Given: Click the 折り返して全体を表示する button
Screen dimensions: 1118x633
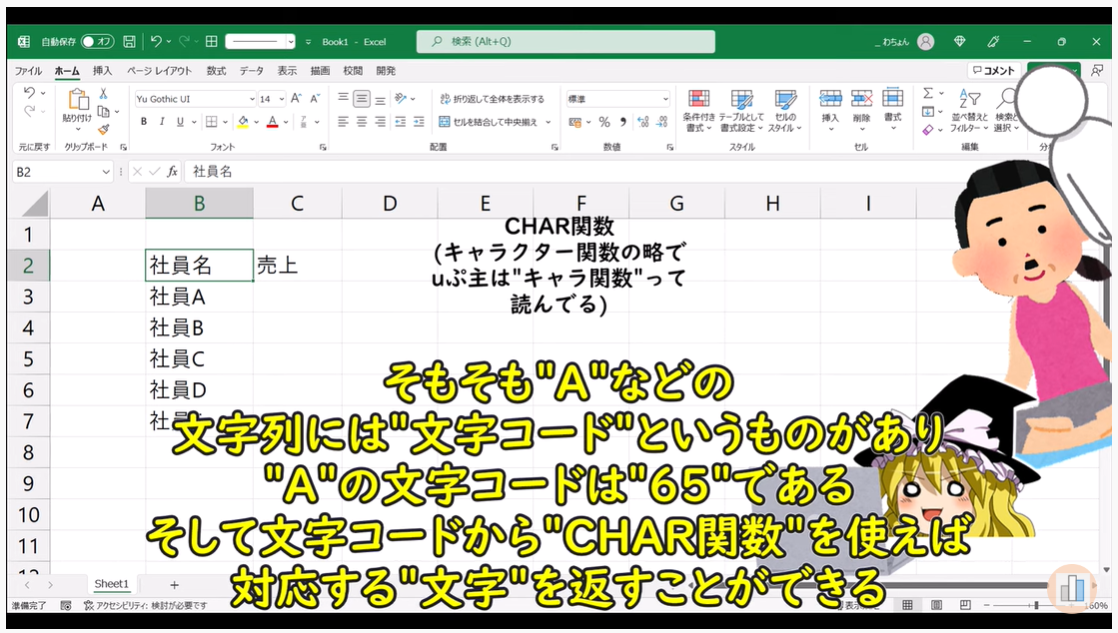Looking at the screenshot, I should tap(492, 99).
